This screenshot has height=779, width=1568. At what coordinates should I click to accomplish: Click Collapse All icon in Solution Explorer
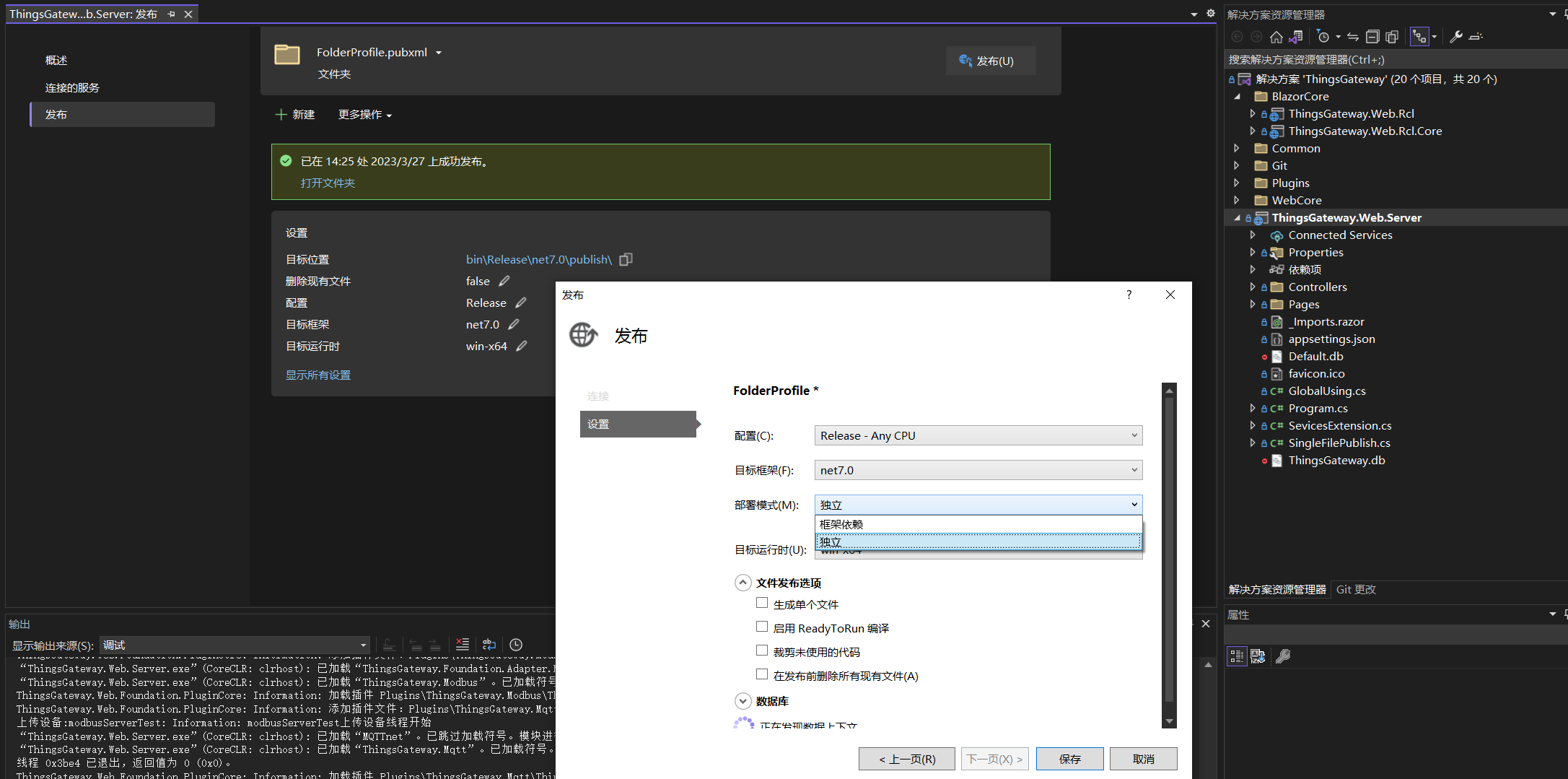pyautogui.click(x=1372, y=37)
